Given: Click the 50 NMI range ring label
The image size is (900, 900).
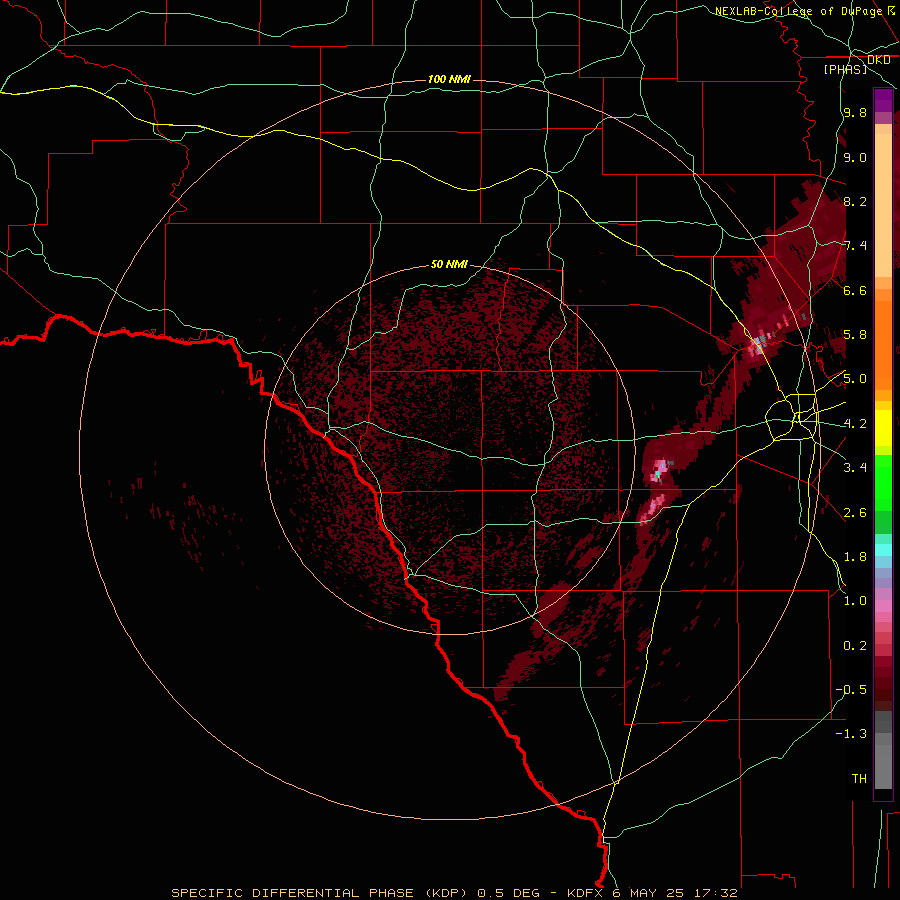Looking at the screenshot, I should click(449, 264).
